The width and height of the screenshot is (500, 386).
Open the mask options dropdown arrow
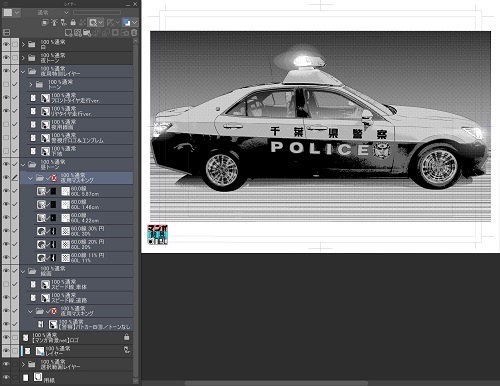coord(101,22)
